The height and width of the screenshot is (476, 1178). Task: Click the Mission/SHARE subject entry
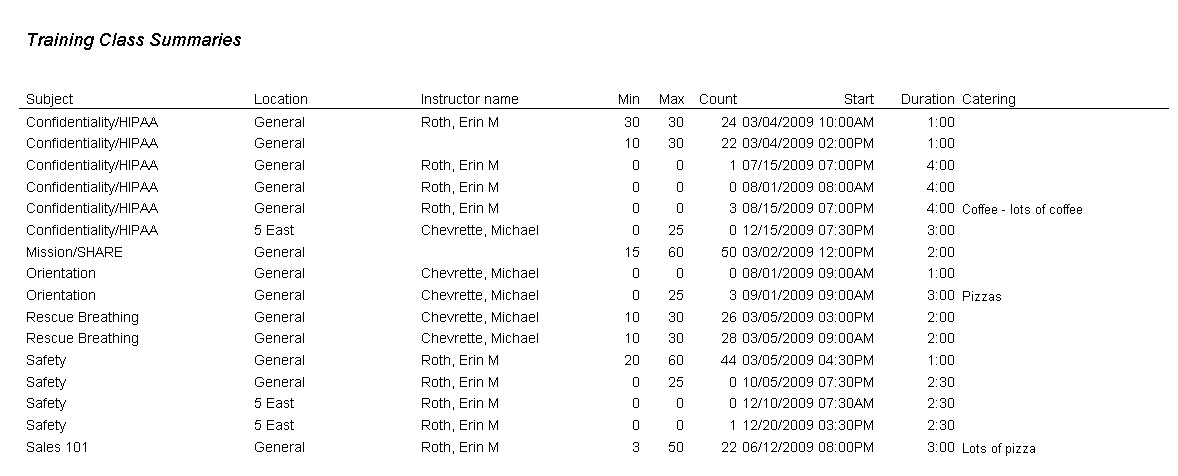coord(74,252)
